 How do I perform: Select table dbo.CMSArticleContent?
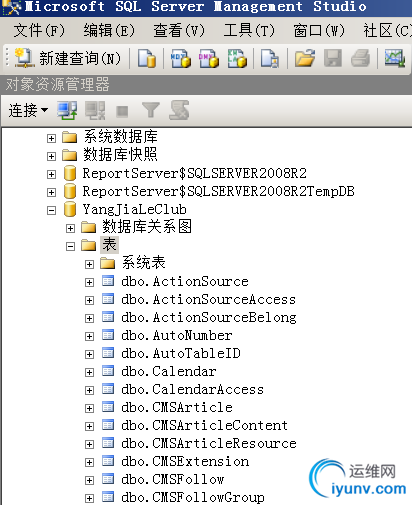point(204,426)
